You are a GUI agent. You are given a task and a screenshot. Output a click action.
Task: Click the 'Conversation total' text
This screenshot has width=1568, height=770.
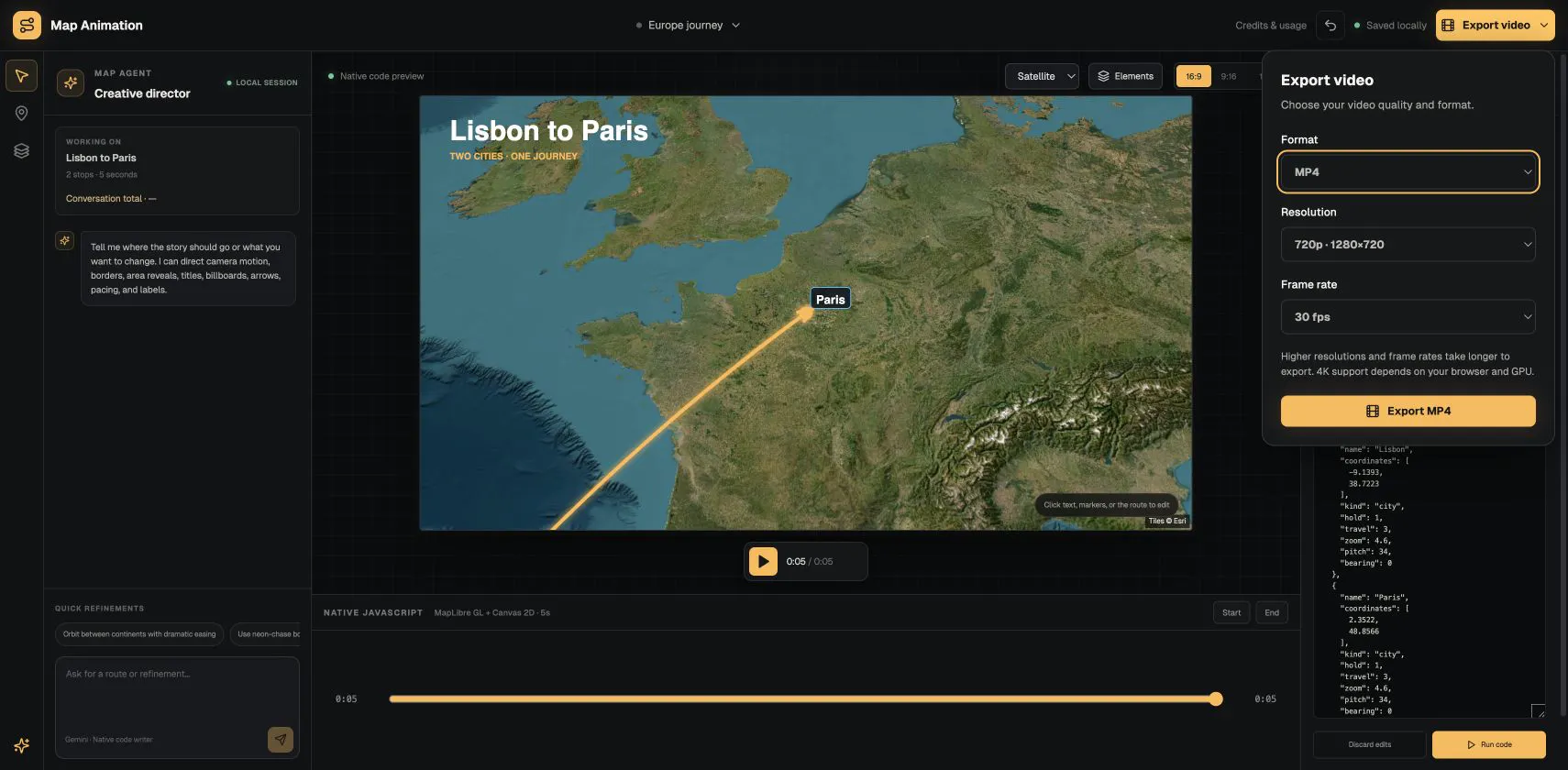(x=111, y=198)
